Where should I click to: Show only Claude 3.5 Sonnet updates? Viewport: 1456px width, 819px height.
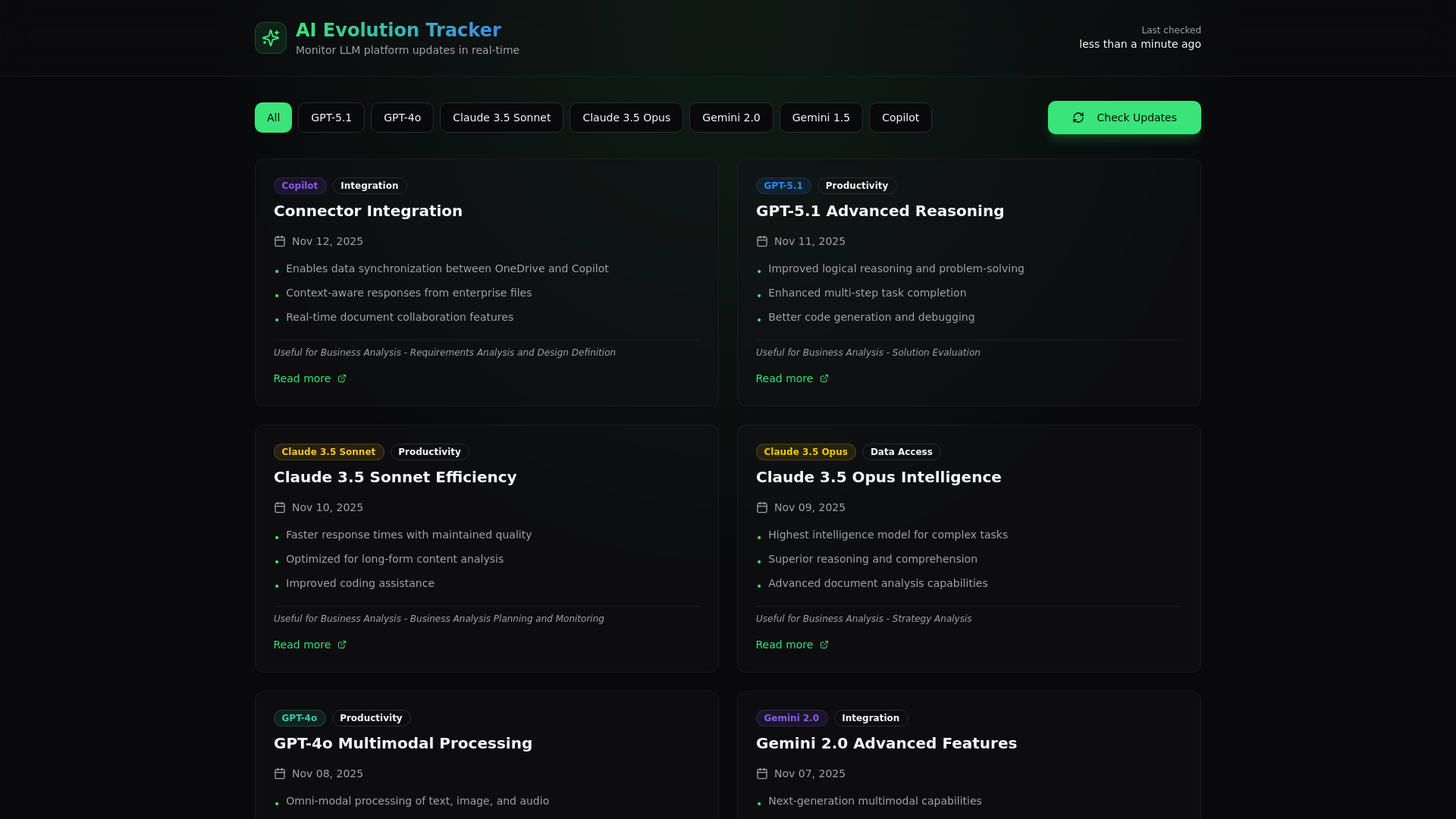point(501,118)
